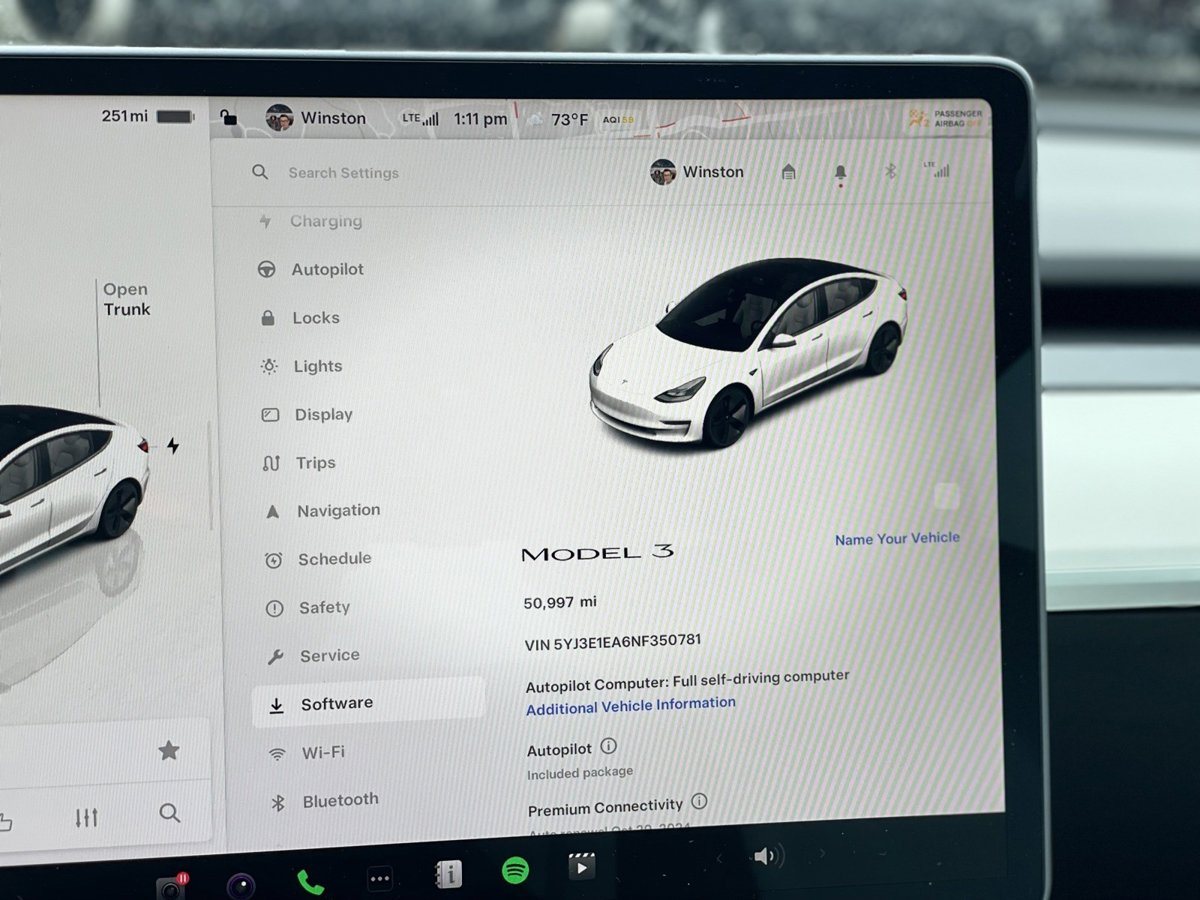Open the HomeLink garage icon
The image size is (1200, 900).
(x=789, y=173)
